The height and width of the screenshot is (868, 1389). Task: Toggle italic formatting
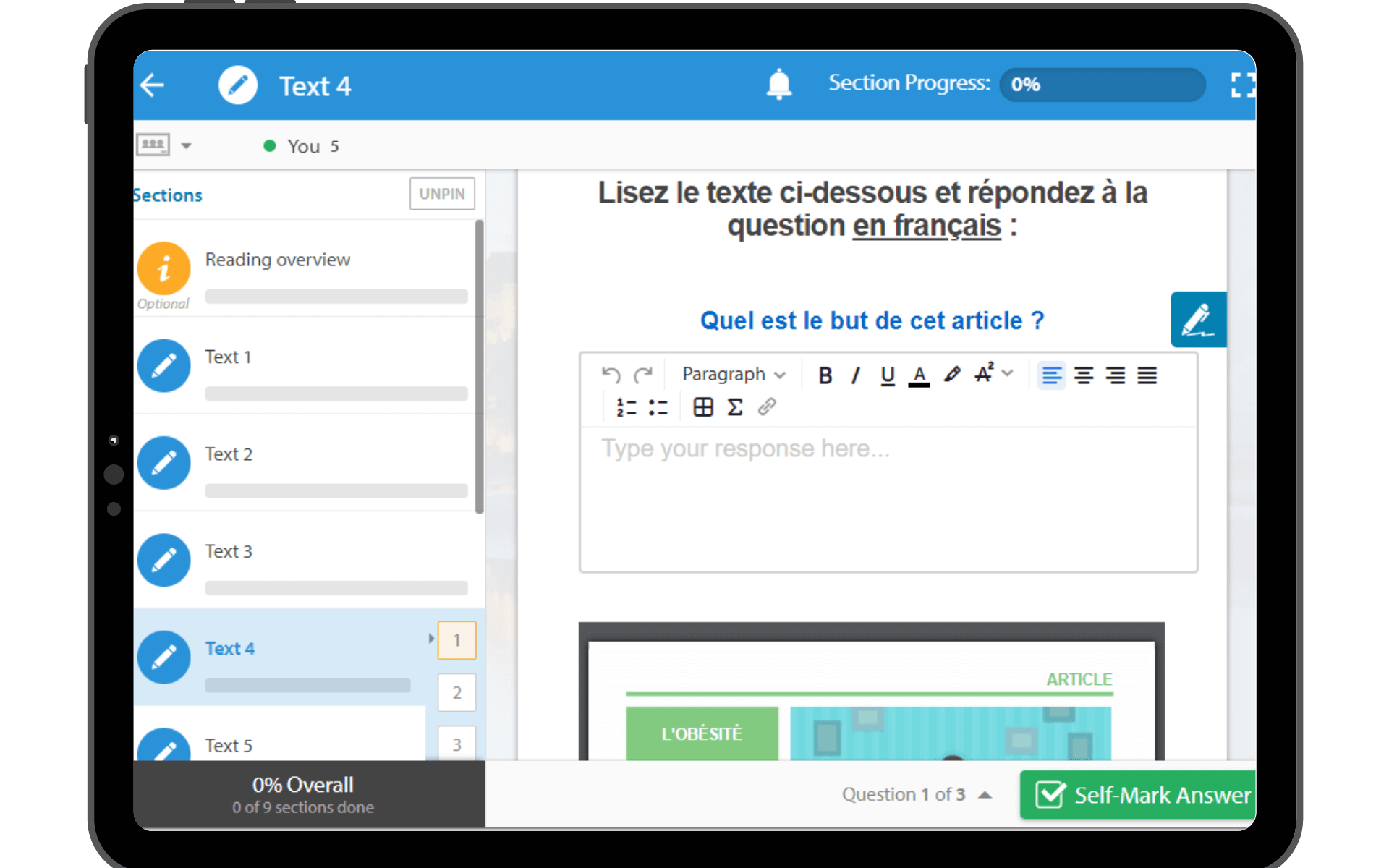click(855, 375)
